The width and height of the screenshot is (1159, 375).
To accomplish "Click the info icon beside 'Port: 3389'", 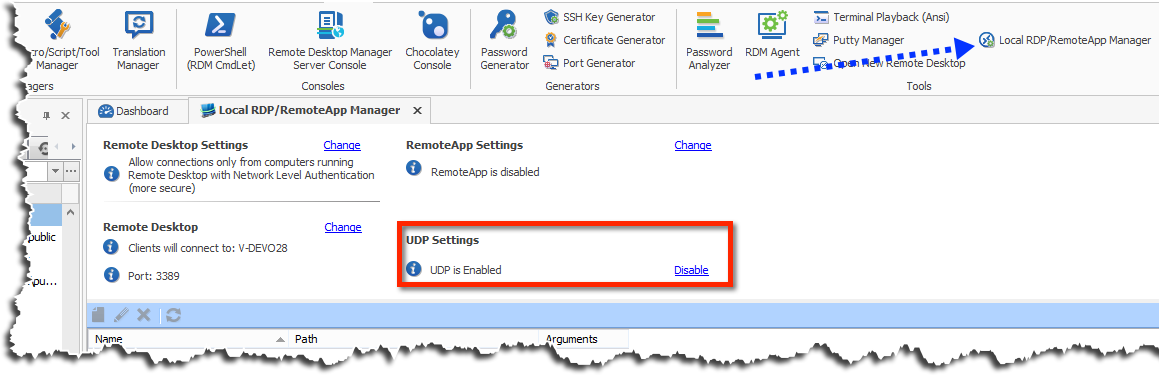I will pyautogui.click(x=112, y=274).
